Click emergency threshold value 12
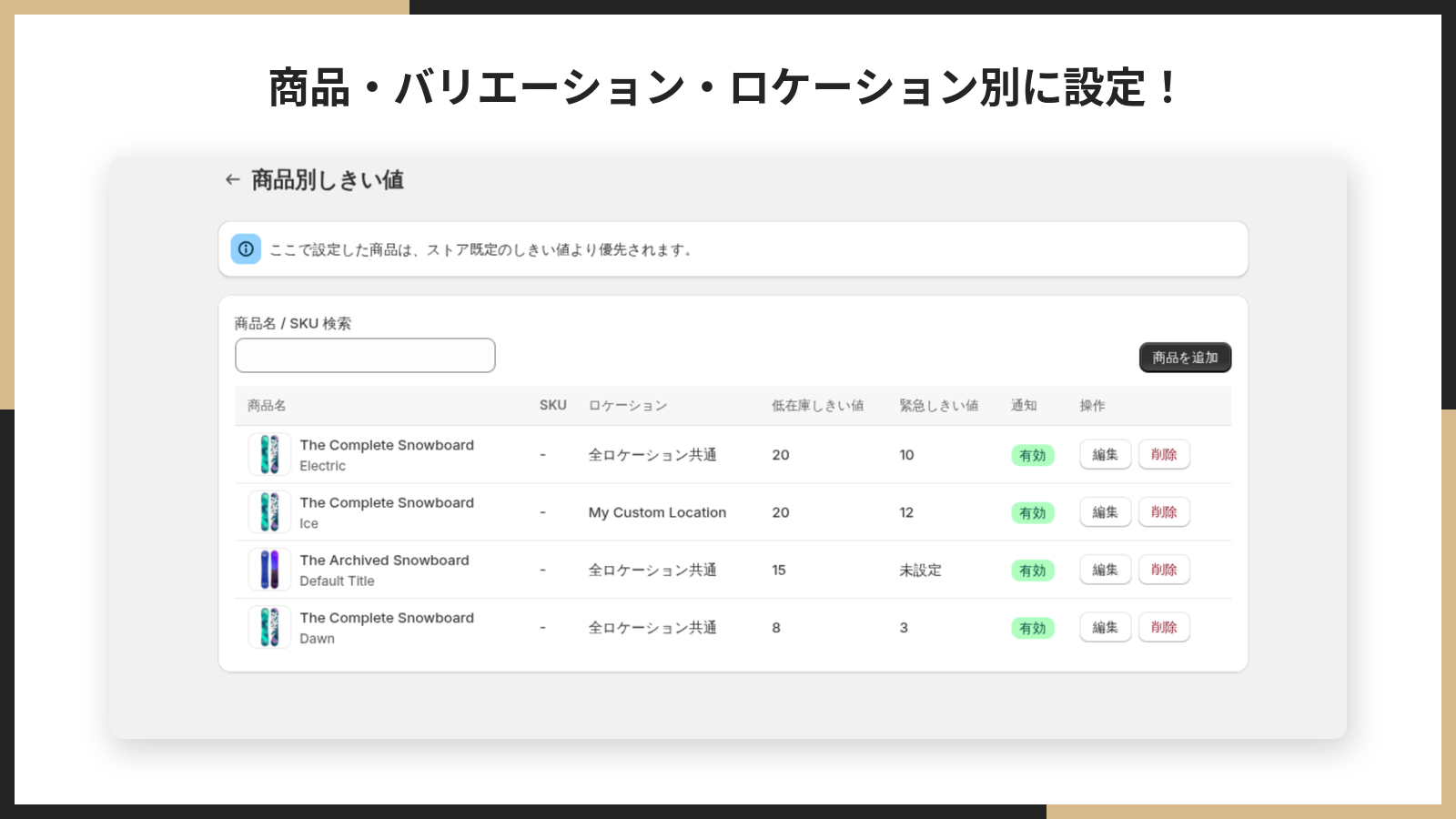The width and height of the screenshot is (1456, 819). click(906, 512)
